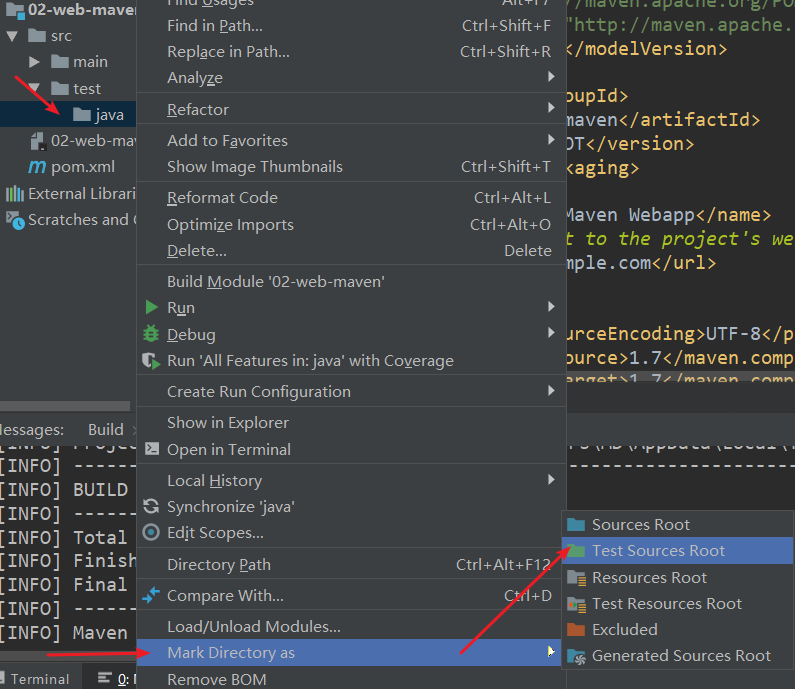
Task: Open the Terminal tool window tab
Action: tap(40, 679)
